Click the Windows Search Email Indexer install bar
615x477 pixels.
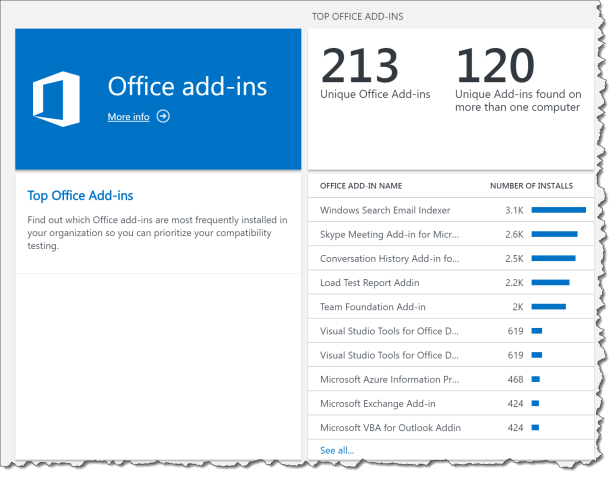tap(558, 210)
